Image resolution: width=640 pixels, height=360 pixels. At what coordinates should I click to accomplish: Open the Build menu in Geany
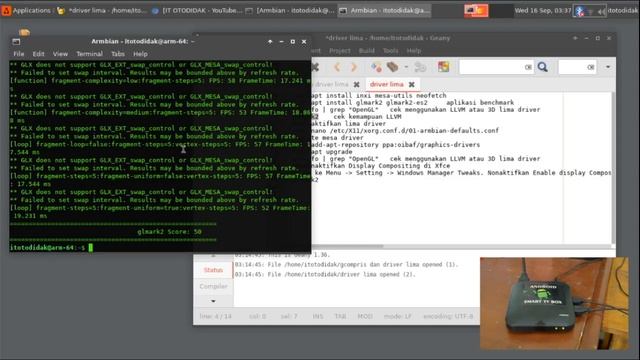click(367, 51)
